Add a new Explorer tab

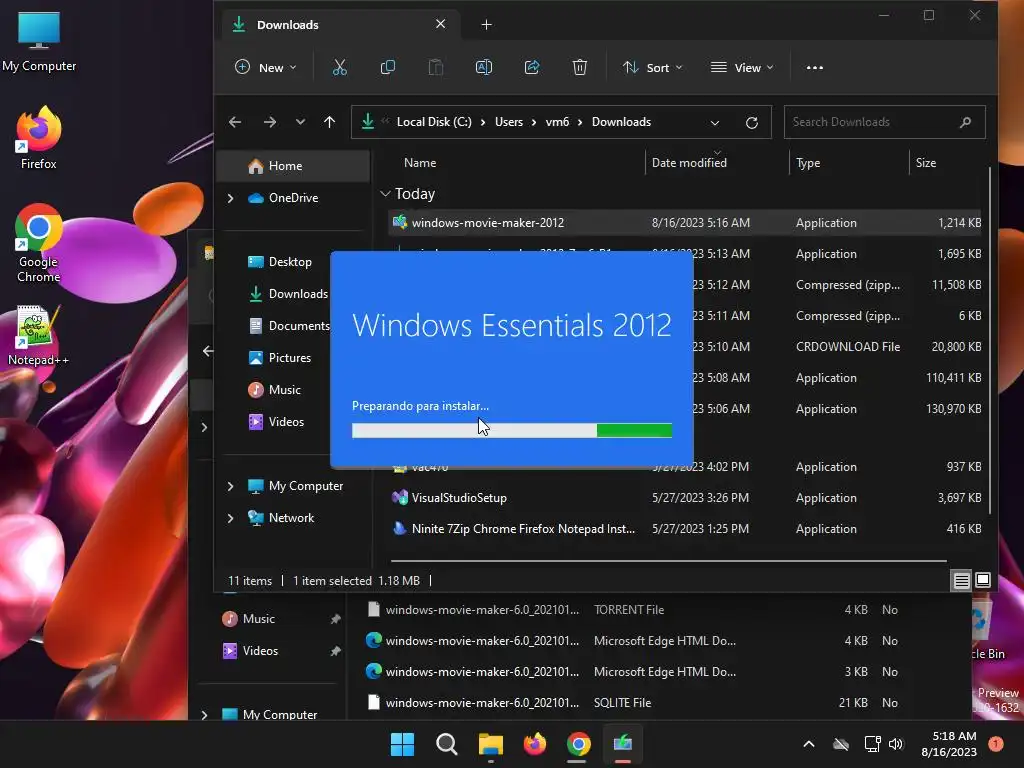pos(487,25)
